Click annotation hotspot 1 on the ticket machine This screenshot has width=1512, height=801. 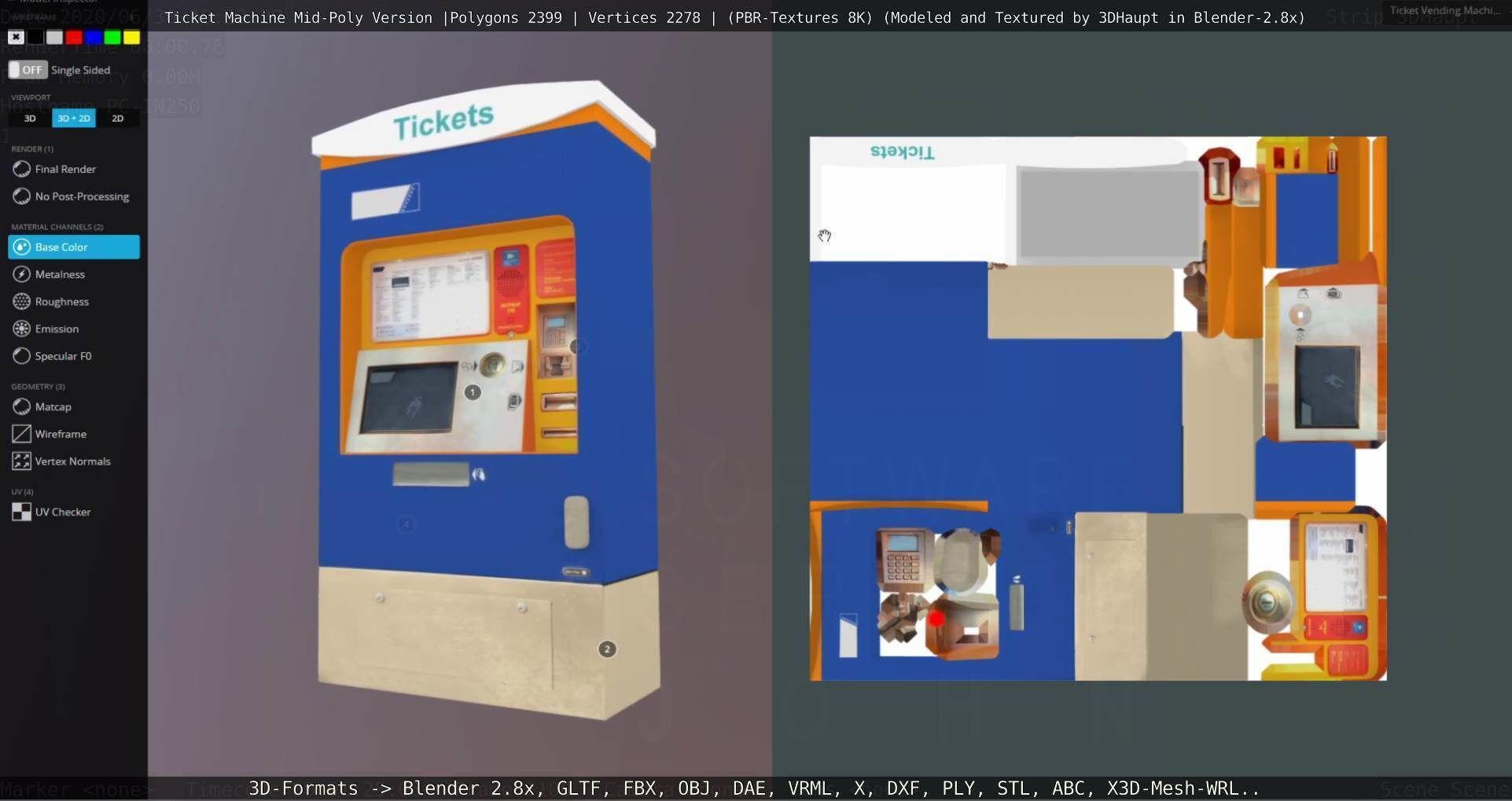[473, 392]
